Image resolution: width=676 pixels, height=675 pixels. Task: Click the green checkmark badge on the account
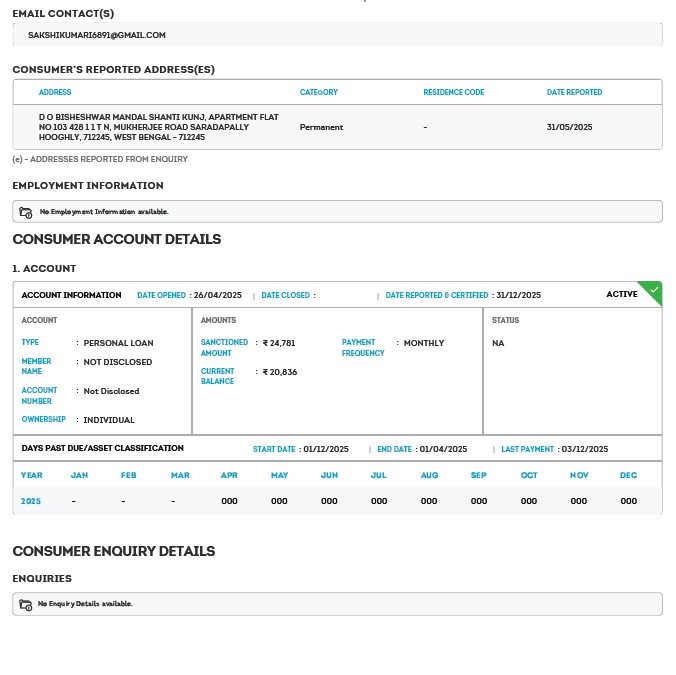coord(653,291)
